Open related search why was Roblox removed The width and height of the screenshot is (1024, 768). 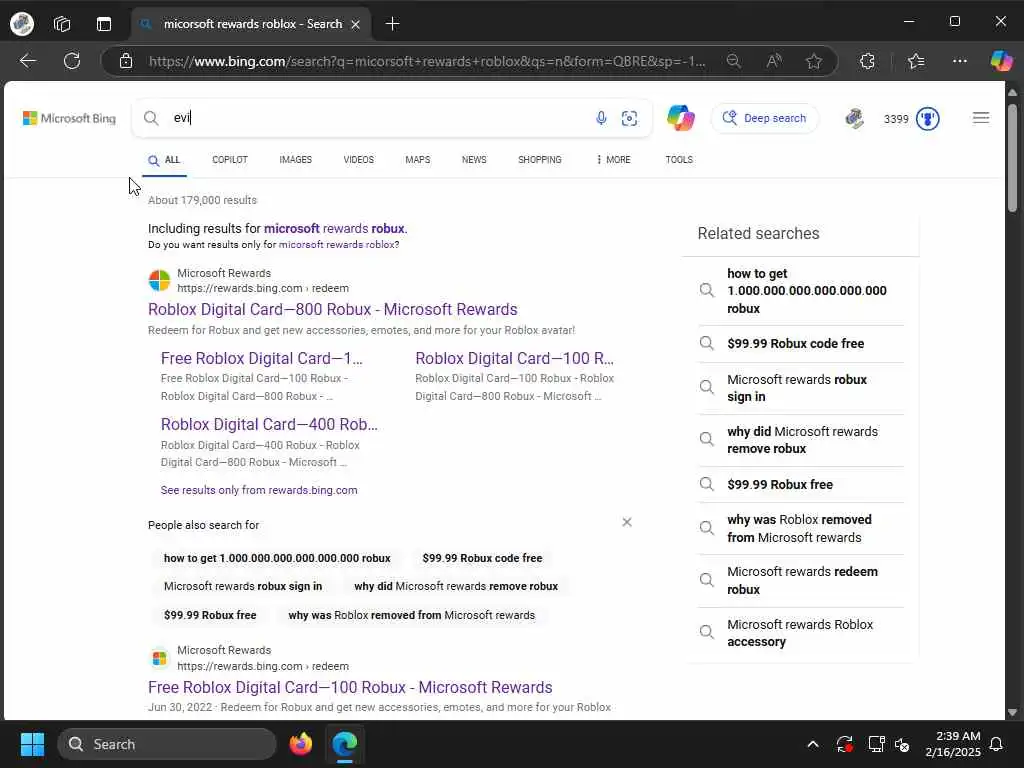[x=801, y=528]
